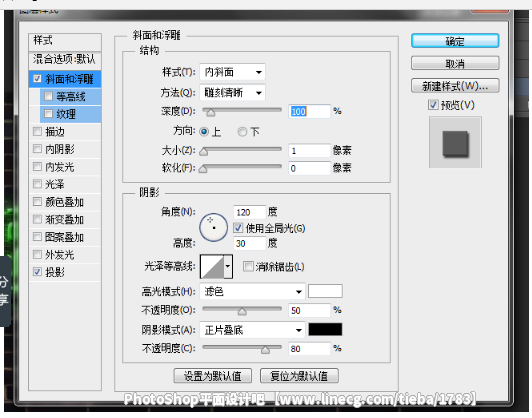Open the 阴影模式(A) dropdown showing 正片叠底
Viewport: 532px width, 418px height.
(252, 330)
